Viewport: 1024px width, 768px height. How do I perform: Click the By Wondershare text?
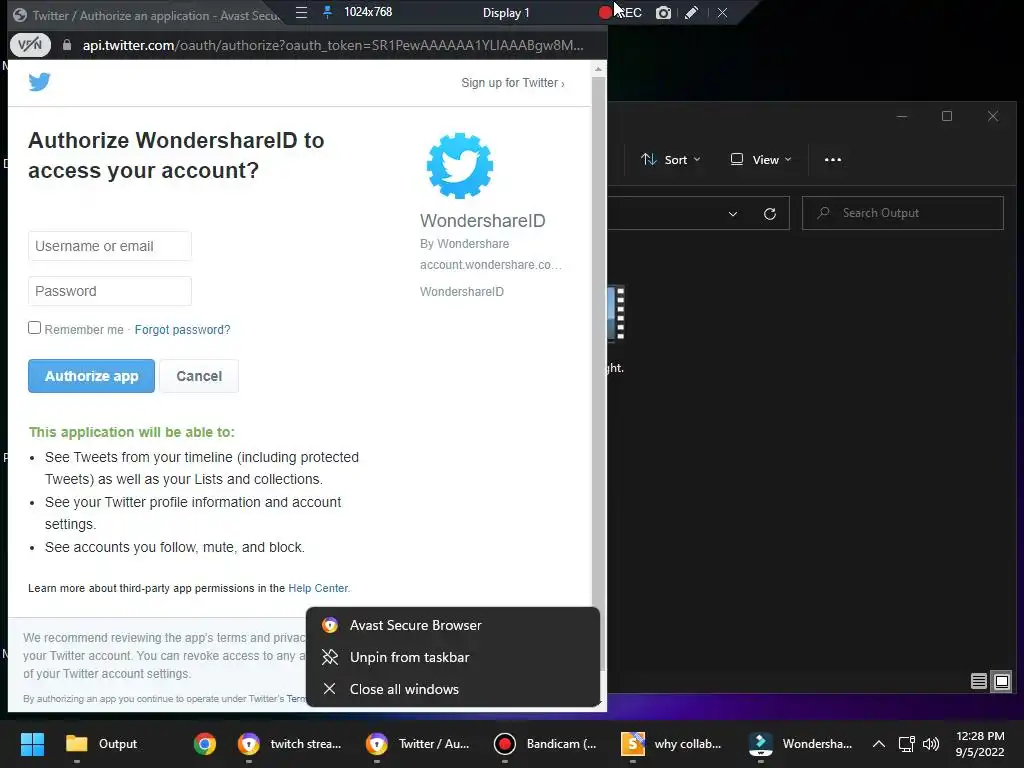(464, 244)
